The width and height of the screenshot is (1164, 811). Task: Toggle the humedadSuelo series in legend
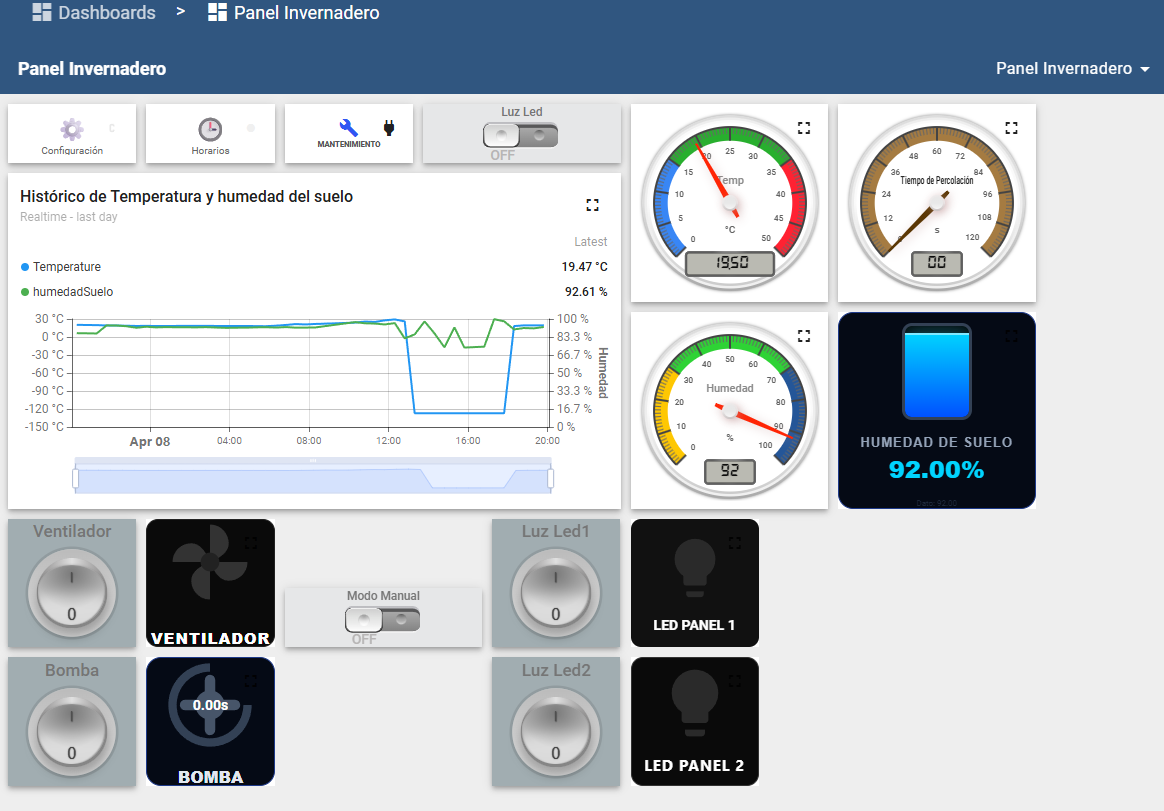(72, 292)
